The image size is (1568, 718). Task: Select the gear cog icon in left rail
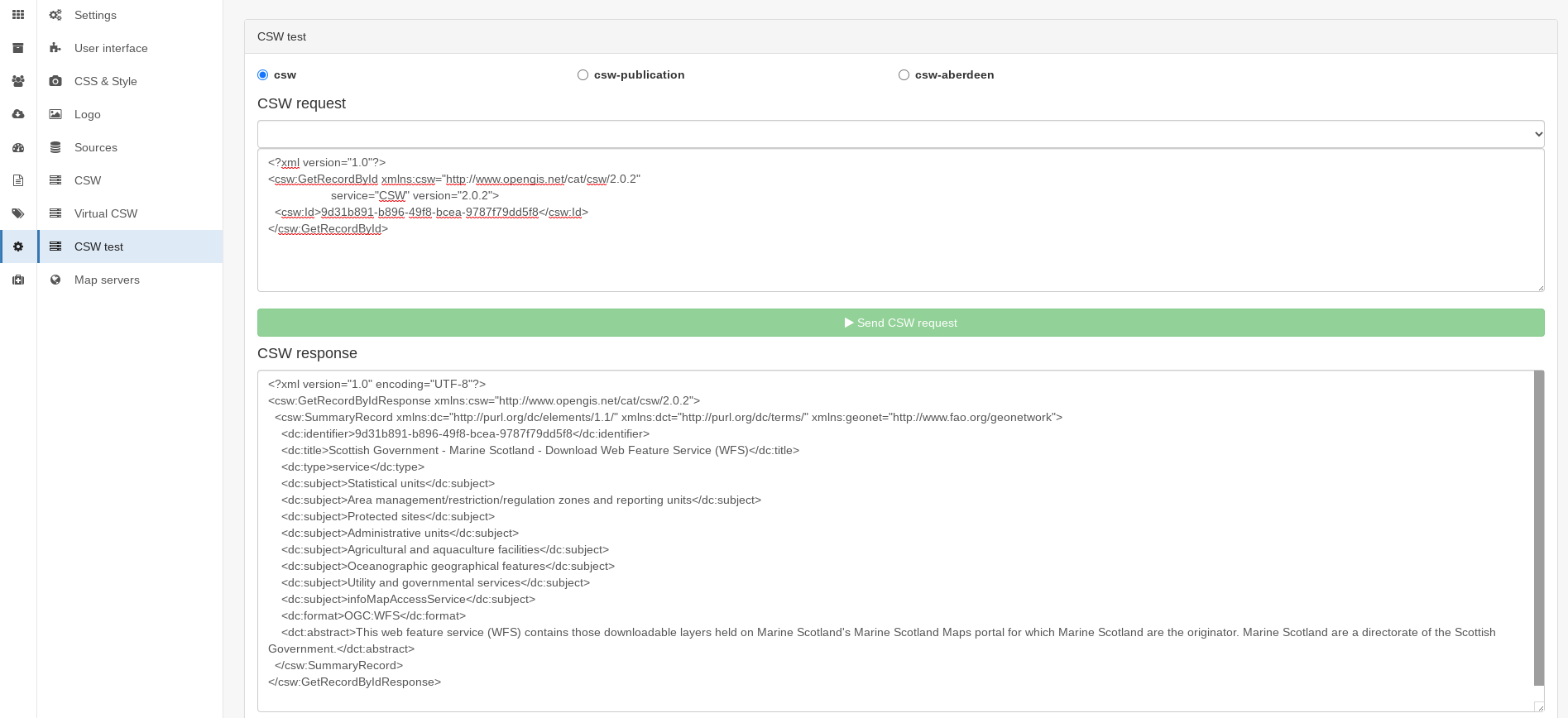click(x=18, y=247)
